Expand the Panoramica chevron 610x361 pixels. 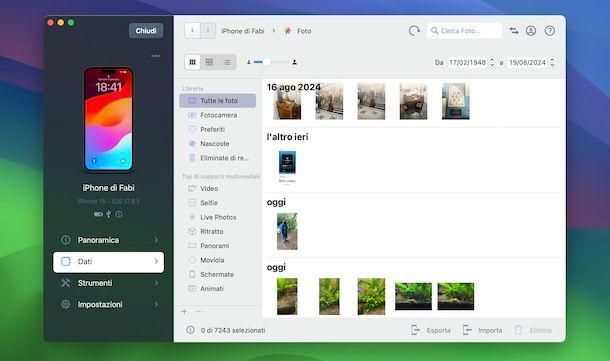pos(156,240)
